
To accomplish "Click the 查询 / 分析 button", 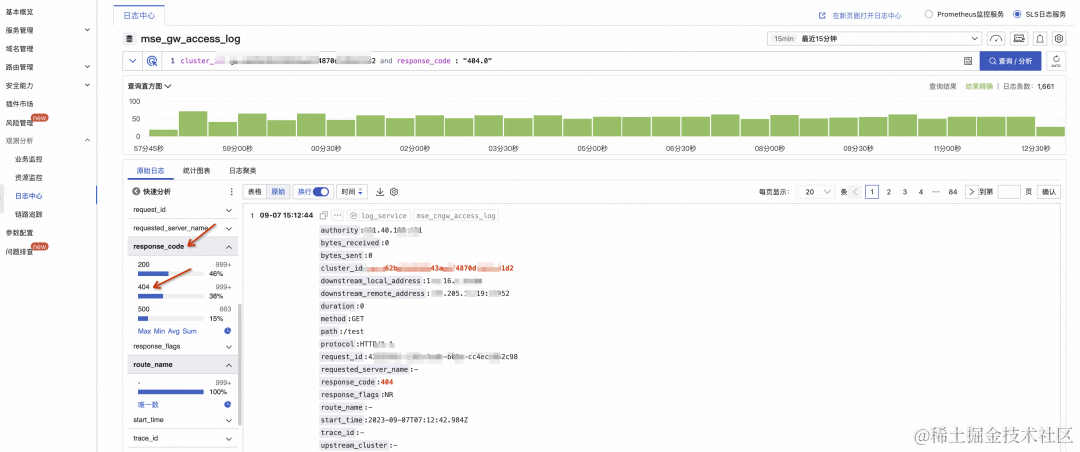I will (1010, 61).
